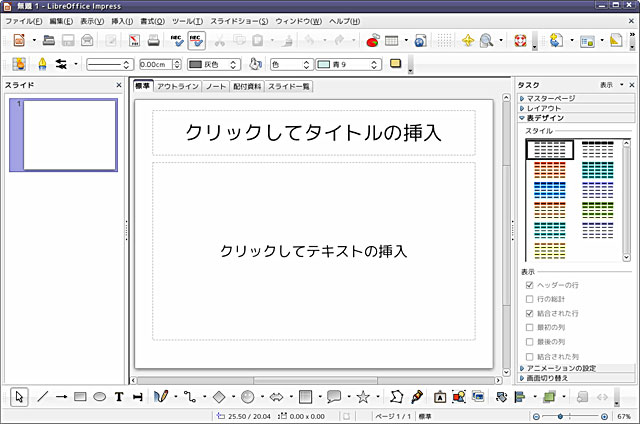Screen dimensions: 640x424
Task: Open the スライドショー menu
Action: pyautogui.click(x=239, y=21)
